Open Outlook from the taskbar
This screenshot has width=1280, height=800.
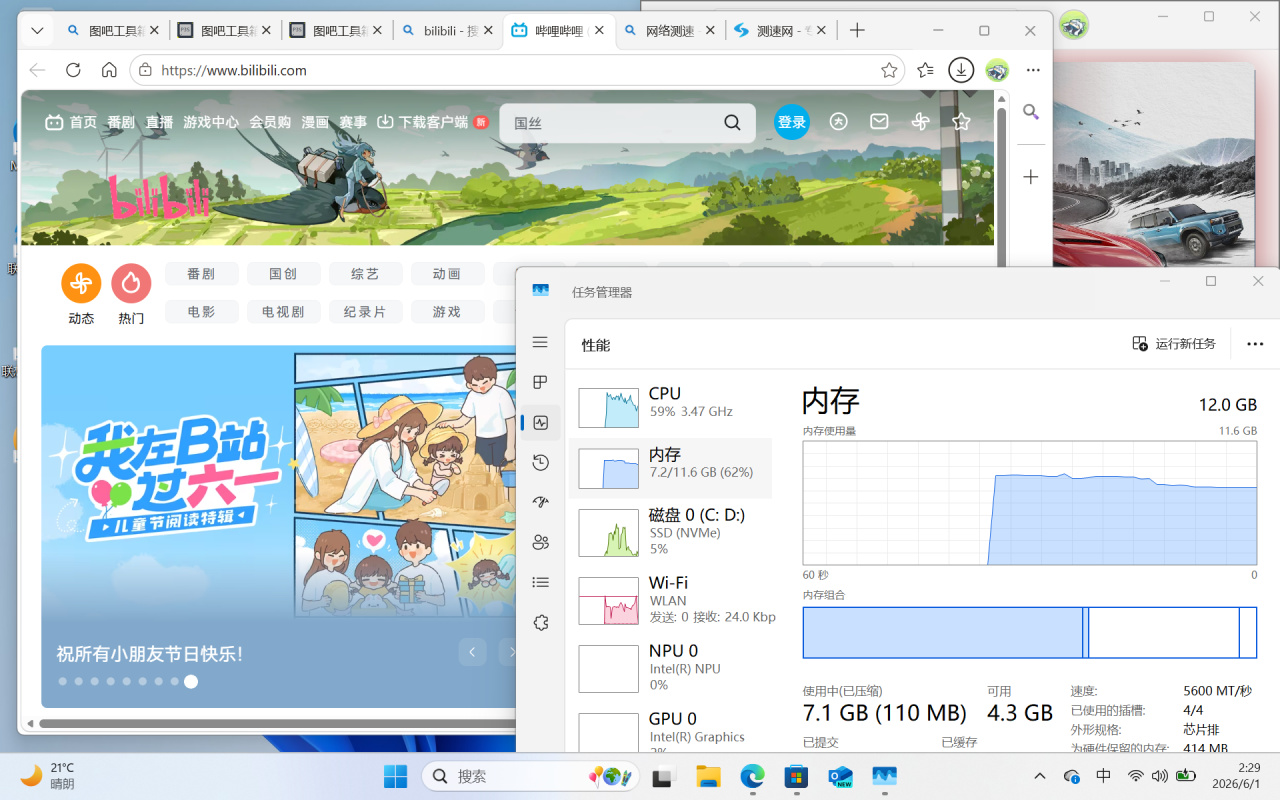[x=840, y=776]
